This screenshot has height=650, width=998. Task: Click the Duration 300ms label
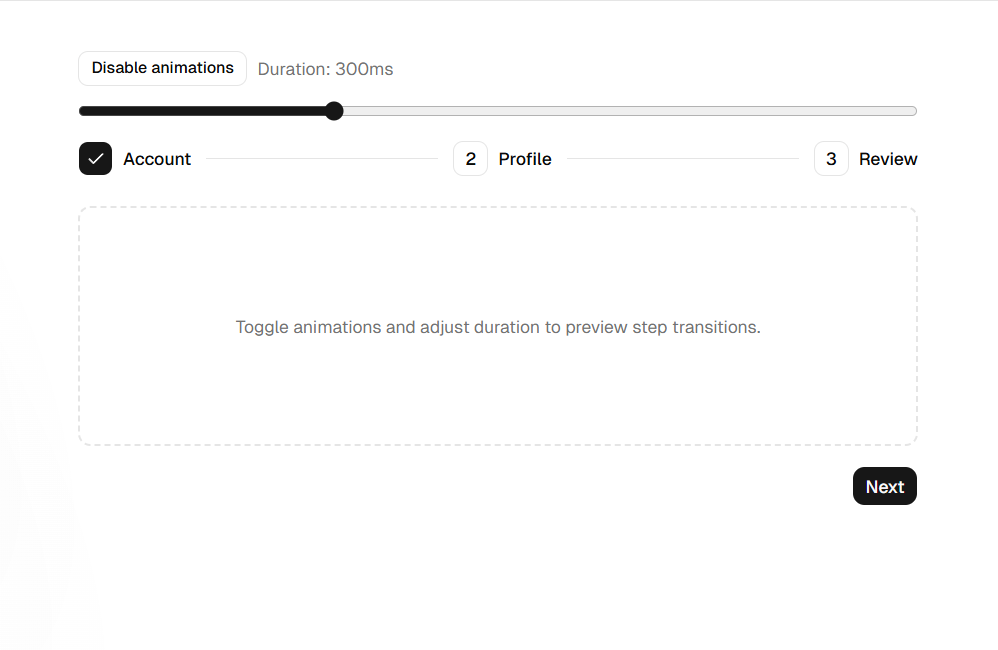[x=325, y=69]
